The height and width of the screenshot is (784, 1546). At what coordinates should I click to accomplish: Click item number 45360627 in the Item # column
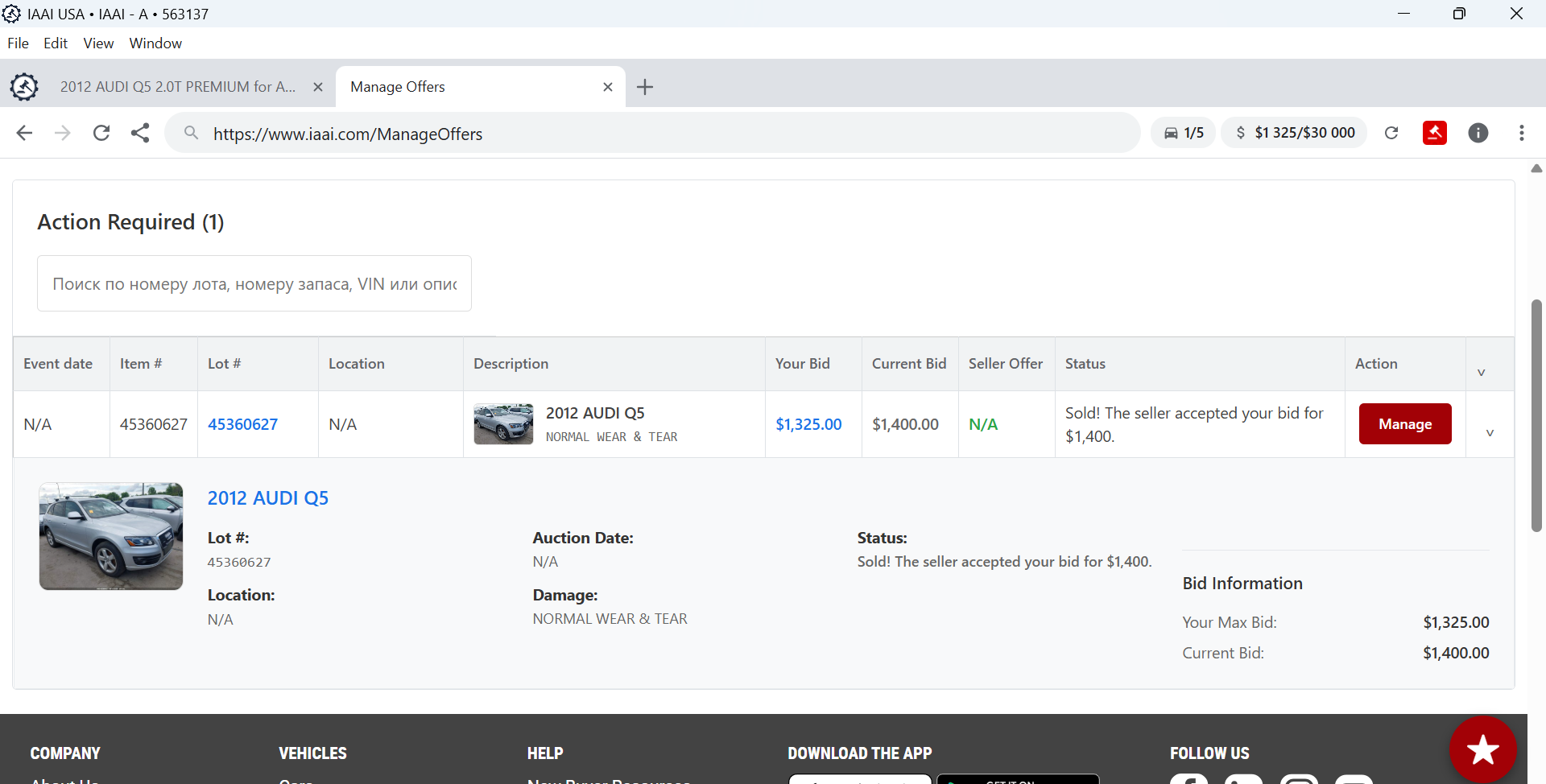point(154,424)
